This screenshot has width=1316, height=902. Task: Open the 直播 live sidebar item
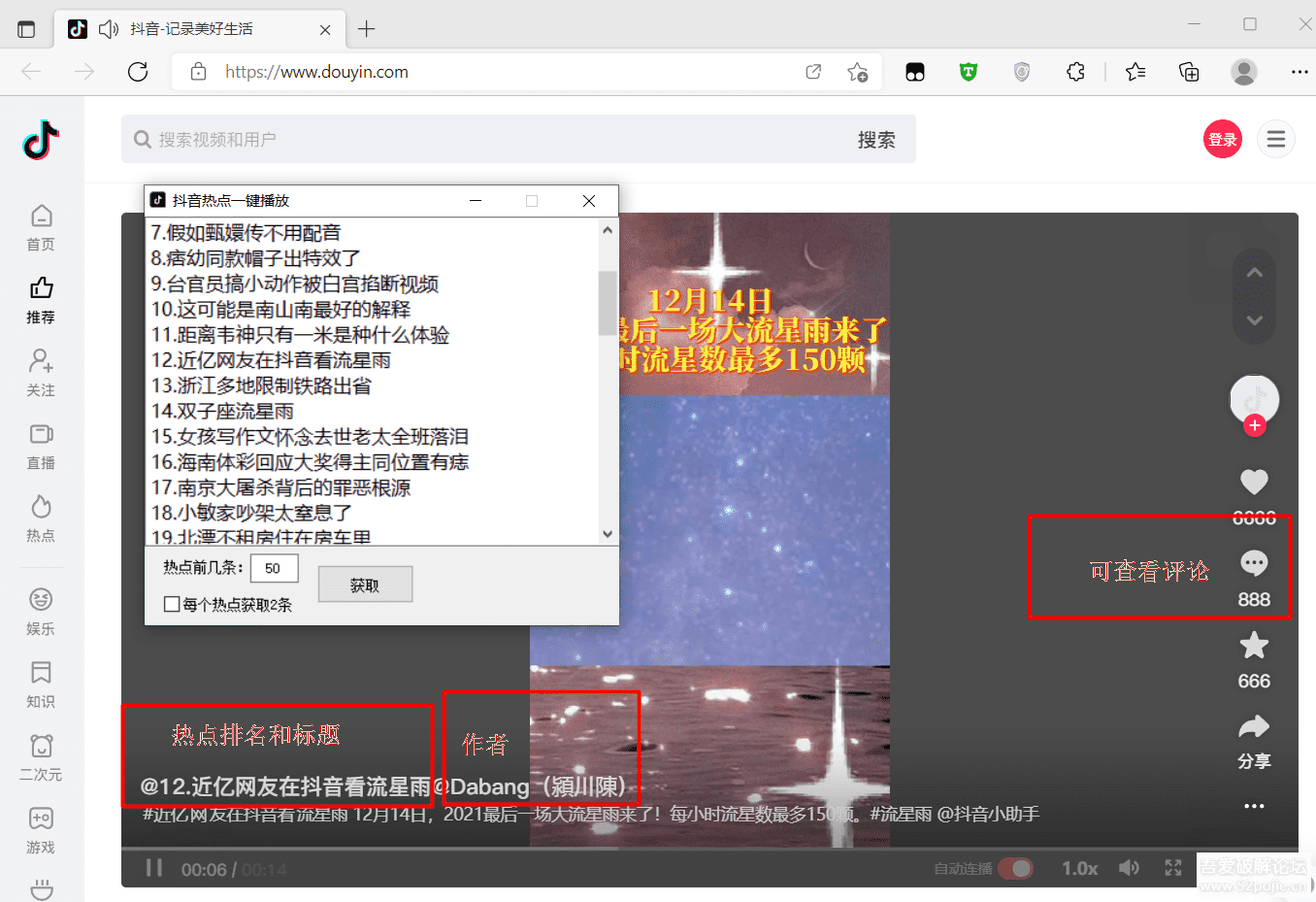point(41,447)
